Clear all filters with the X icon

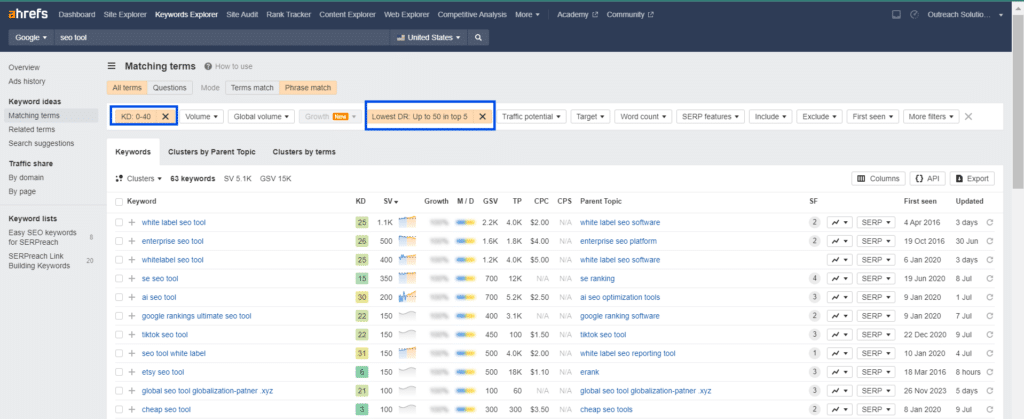click(x=968, y=116)
